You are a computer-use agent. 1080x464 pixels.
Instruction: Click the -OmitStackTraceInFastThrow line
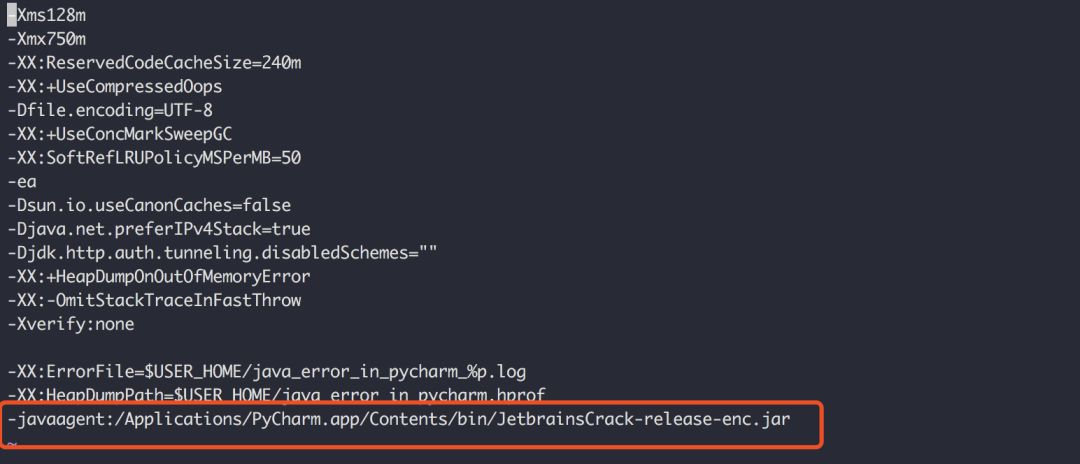coord(154,300)
